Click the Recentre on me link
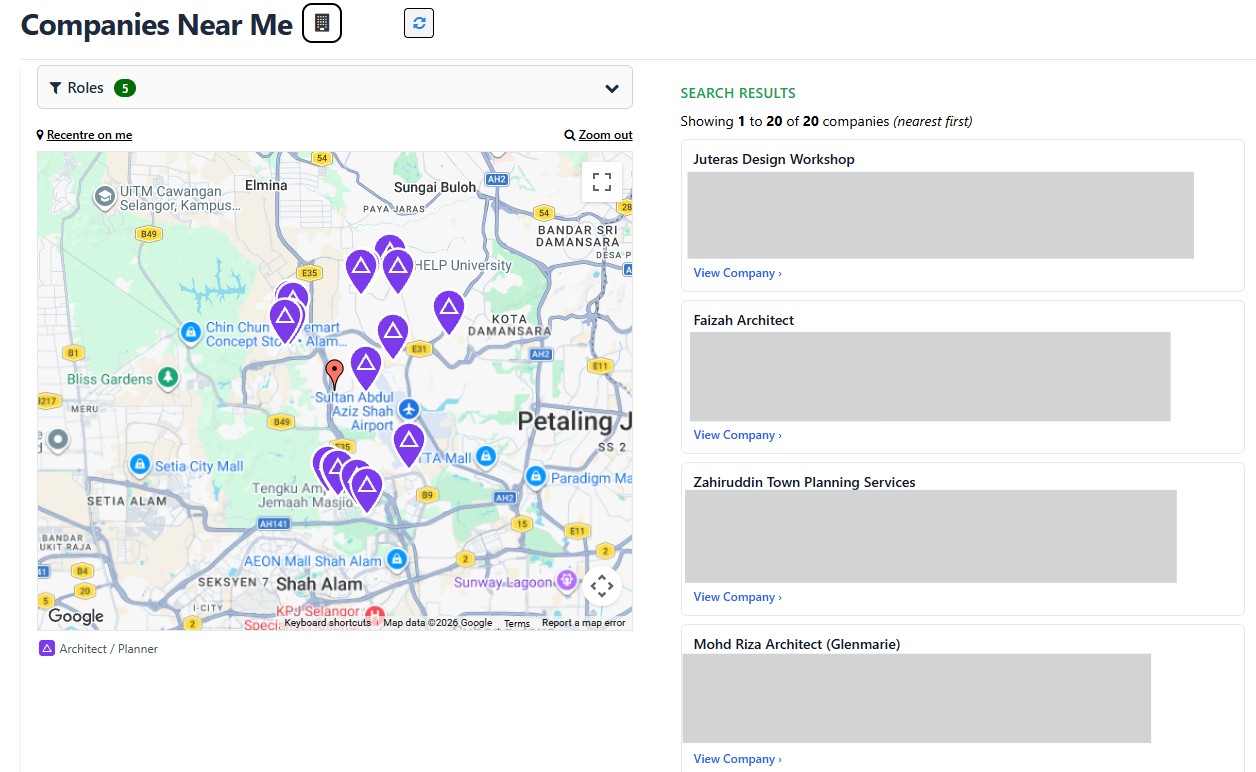Viewport: 1256px width, 772px height. (89, 135)
